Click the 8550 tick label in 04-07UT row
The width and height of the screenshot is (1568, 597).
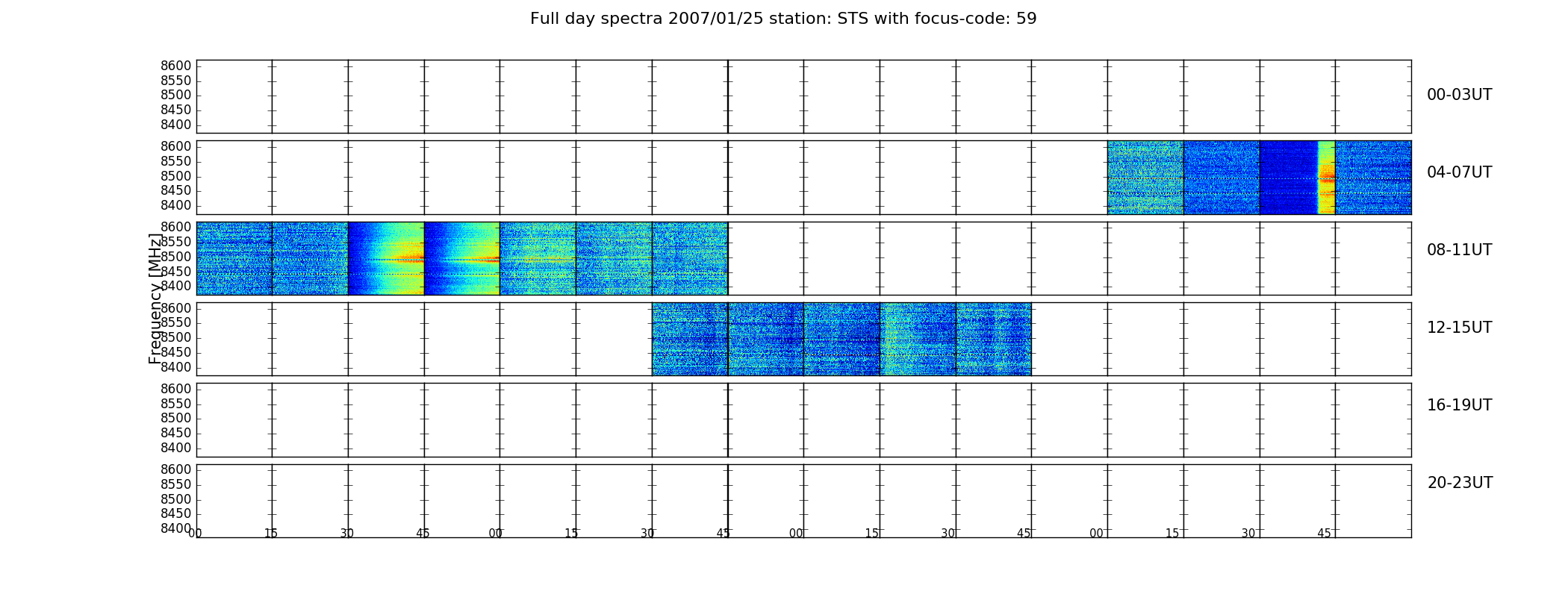(x=176, y=161)
